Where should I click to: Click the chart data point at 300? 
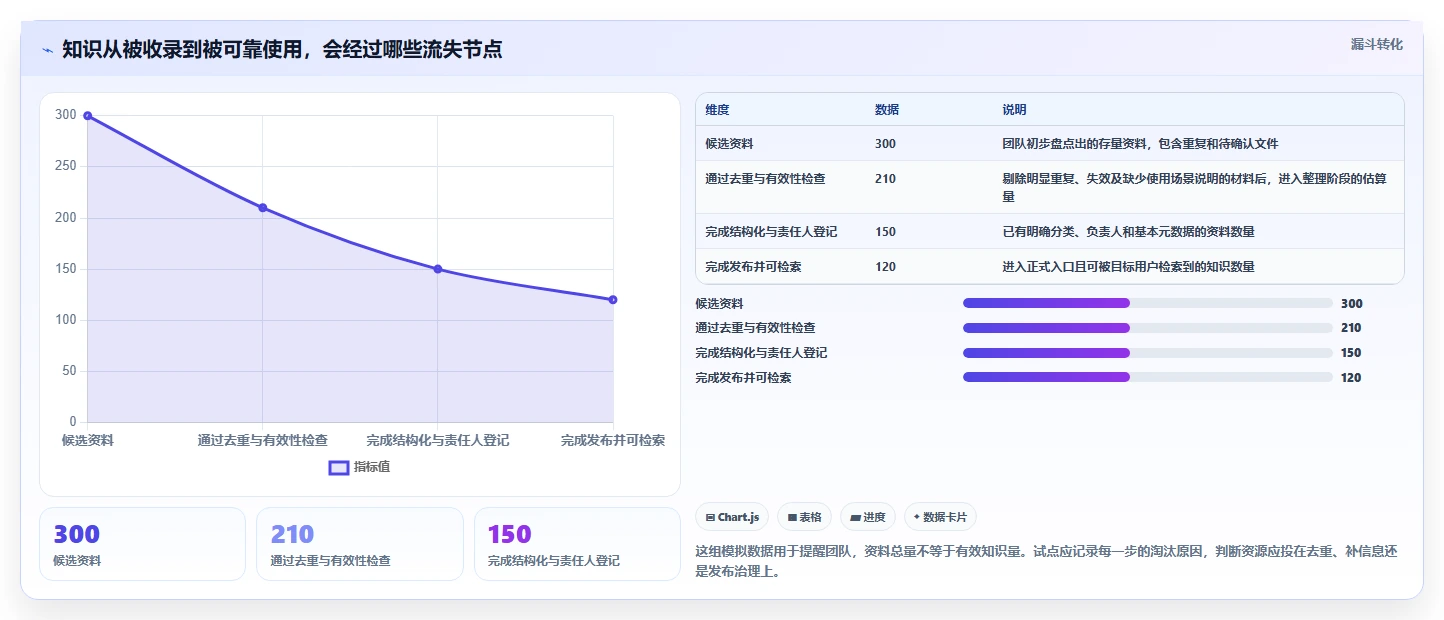pyautogui.click(x=88, y=116)
